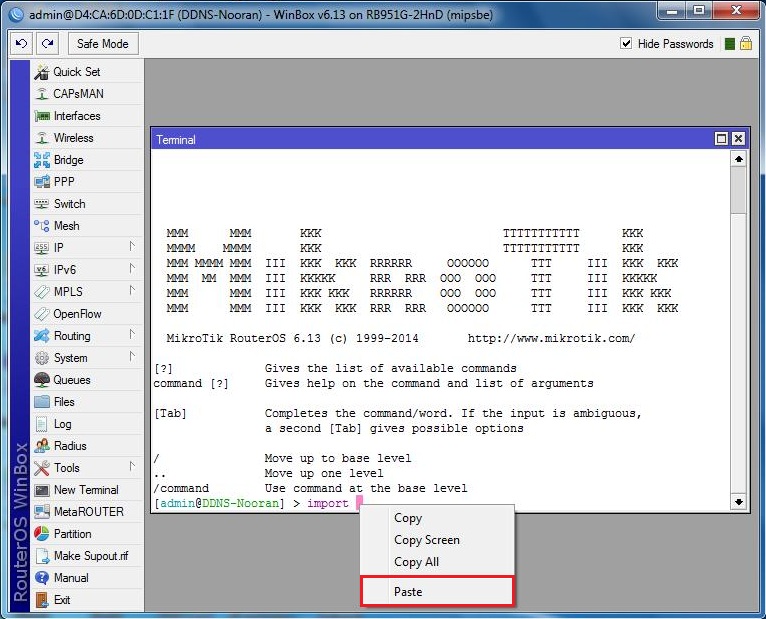Click the System gear icon
Viewport: 766px width, 619px height.
(x=42, y=358)
